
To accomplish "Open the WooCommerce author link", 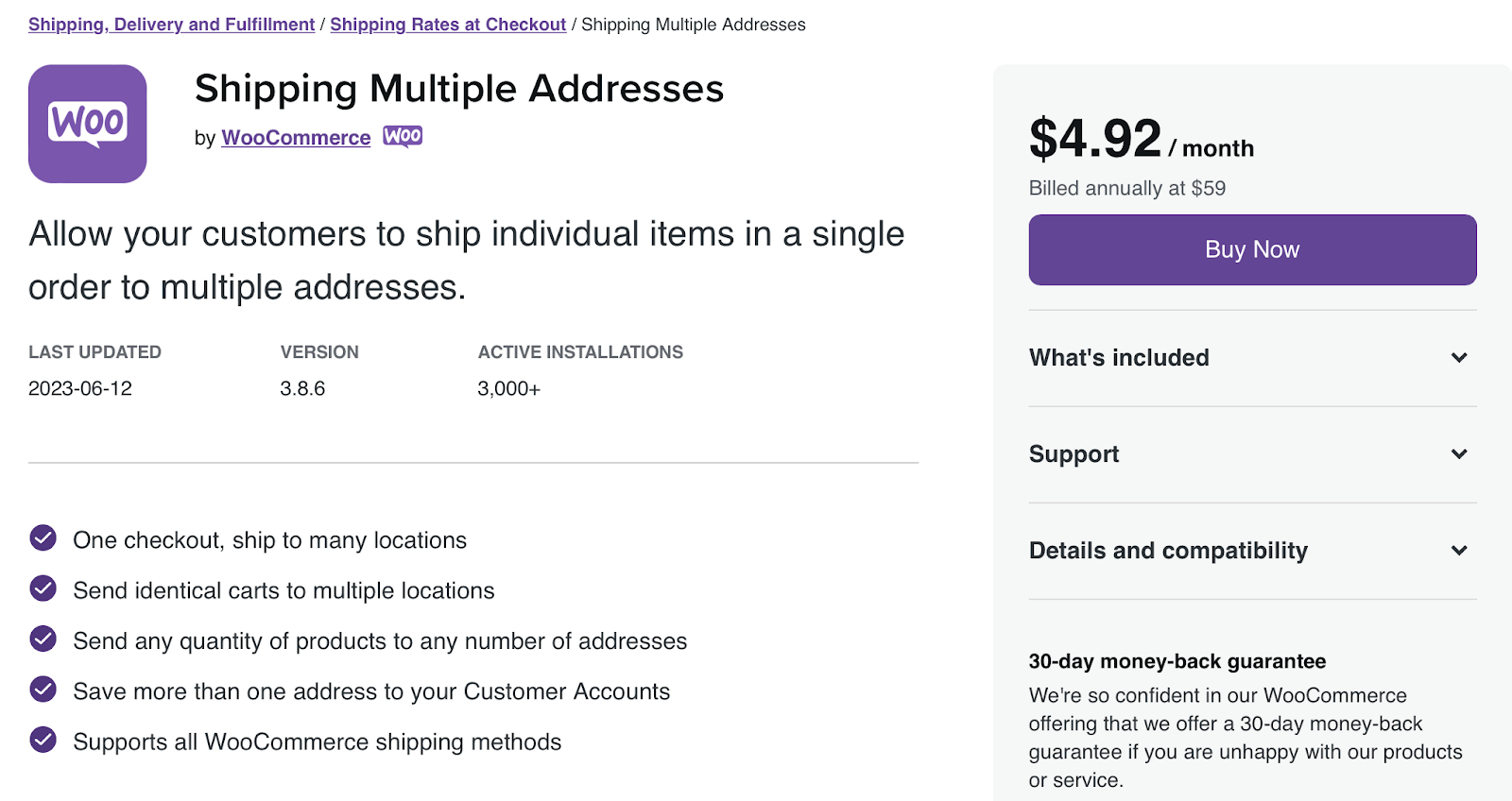I will [x=296, y=138].
